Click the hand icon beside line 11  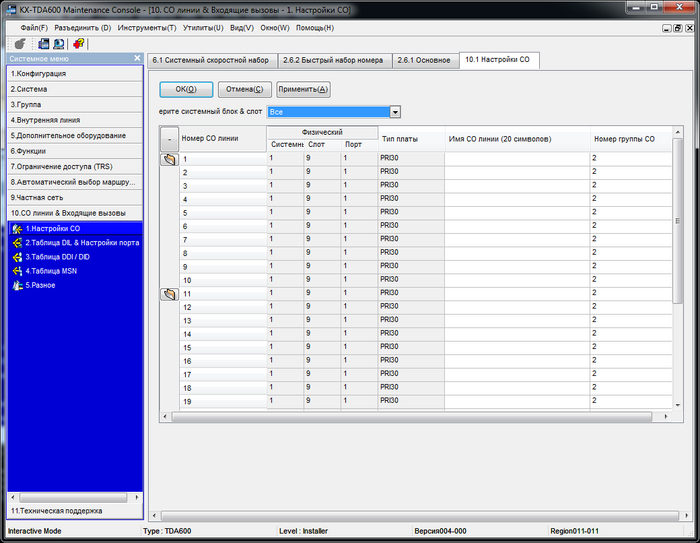click(x=169, y=294)
